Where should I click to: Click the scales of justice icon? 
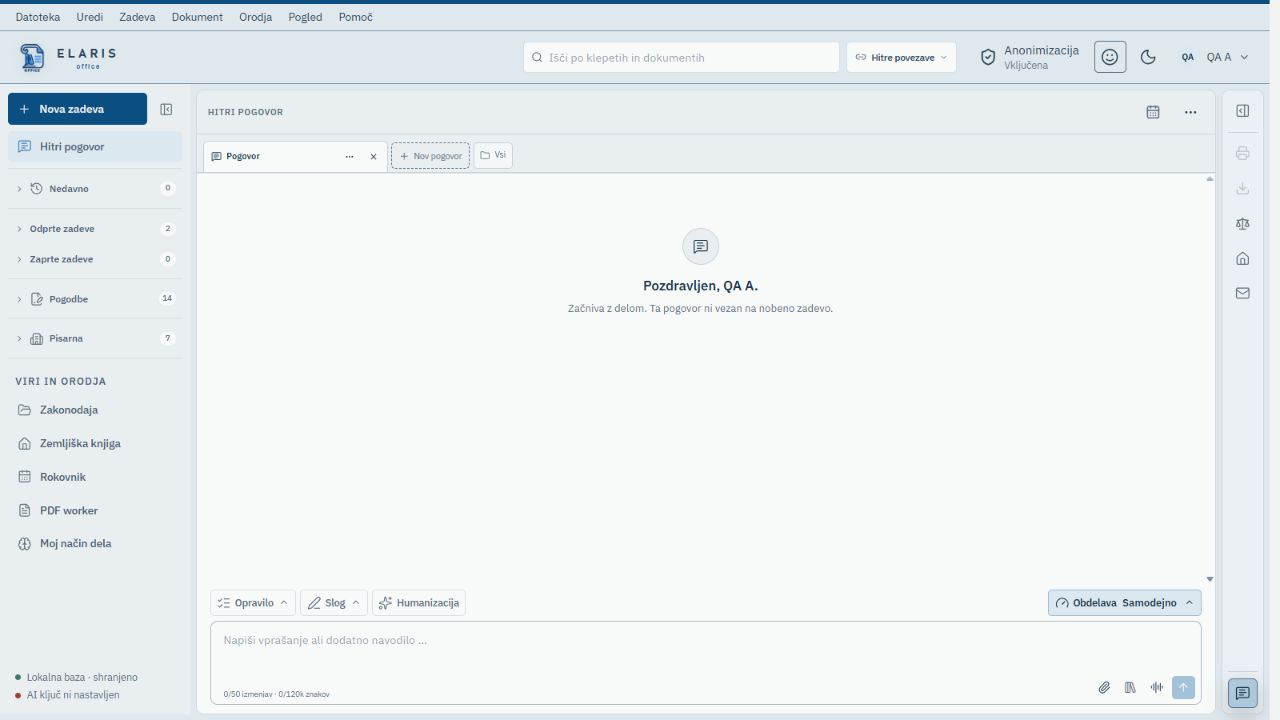1243,224
